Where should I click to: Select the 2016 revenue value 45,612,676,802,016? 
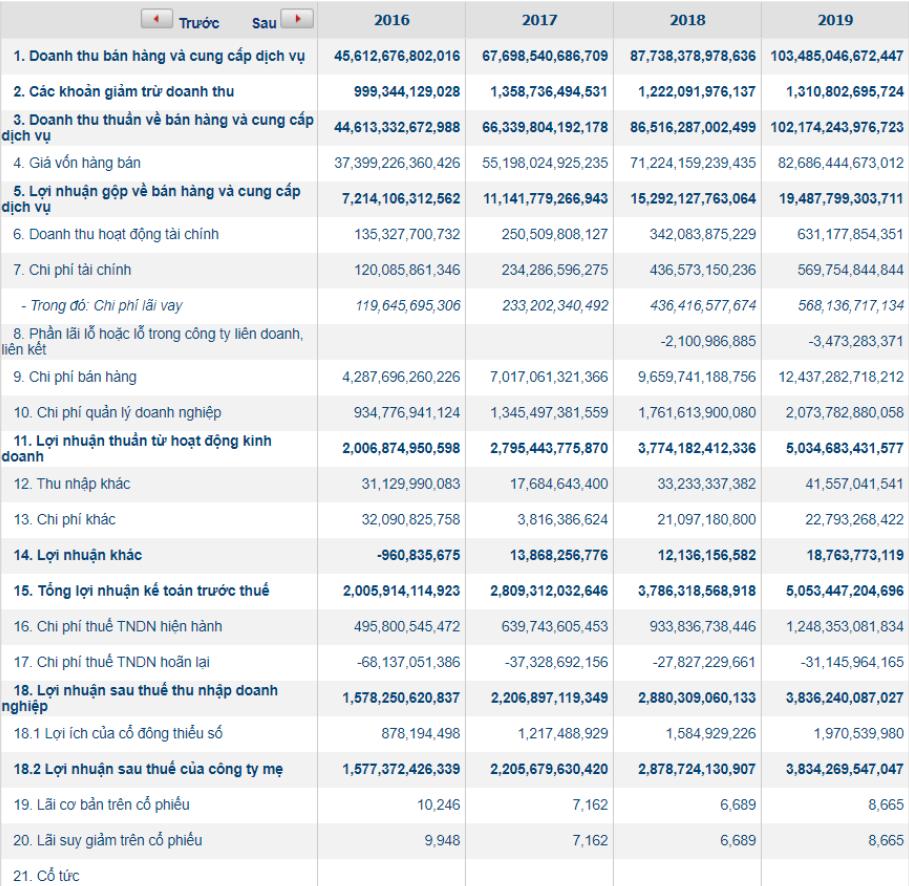[x=397, y=56]
